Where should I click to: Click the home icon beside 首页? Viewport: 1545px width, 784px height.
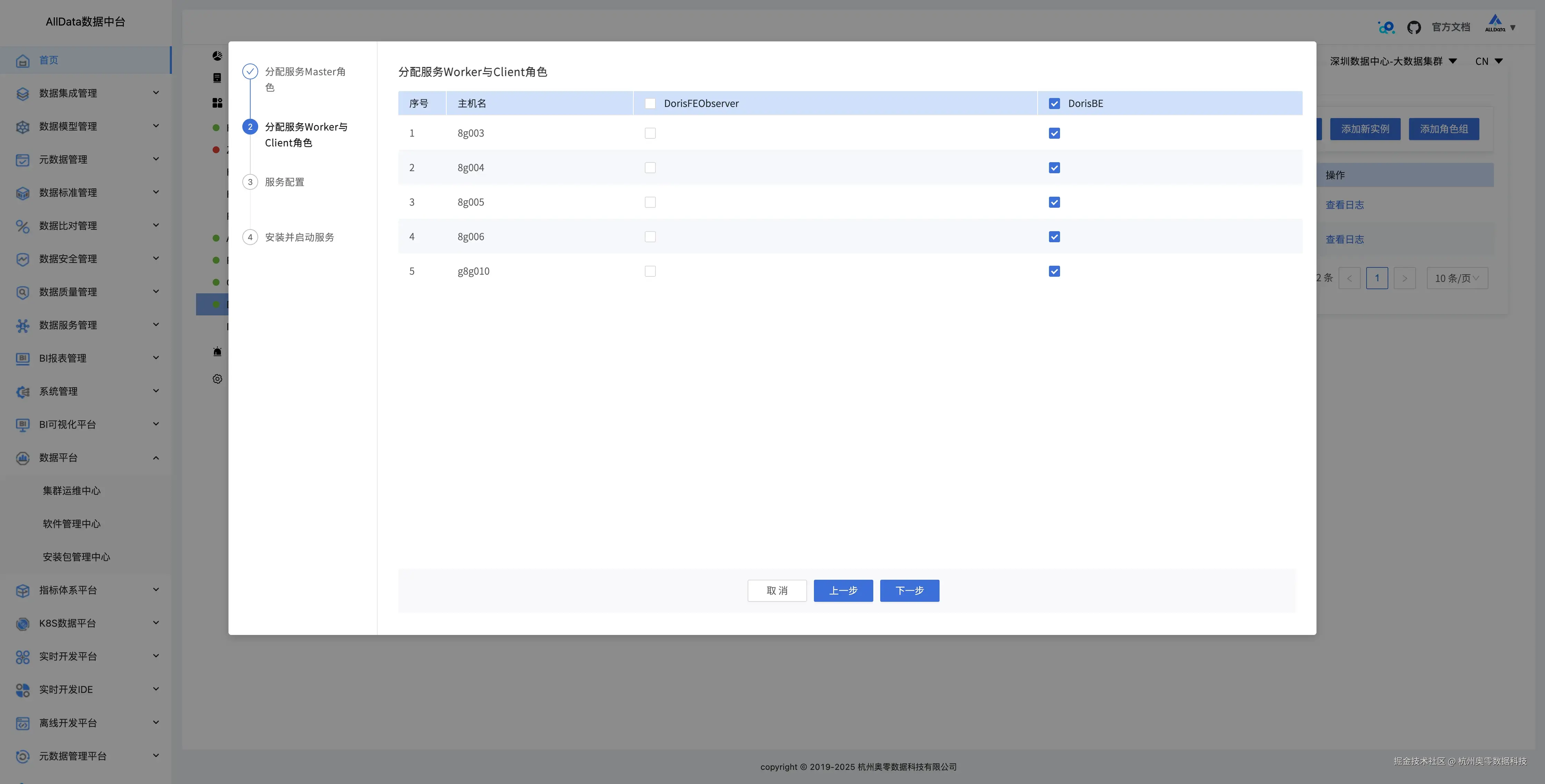pyautogui.click(x=23, y=60)
